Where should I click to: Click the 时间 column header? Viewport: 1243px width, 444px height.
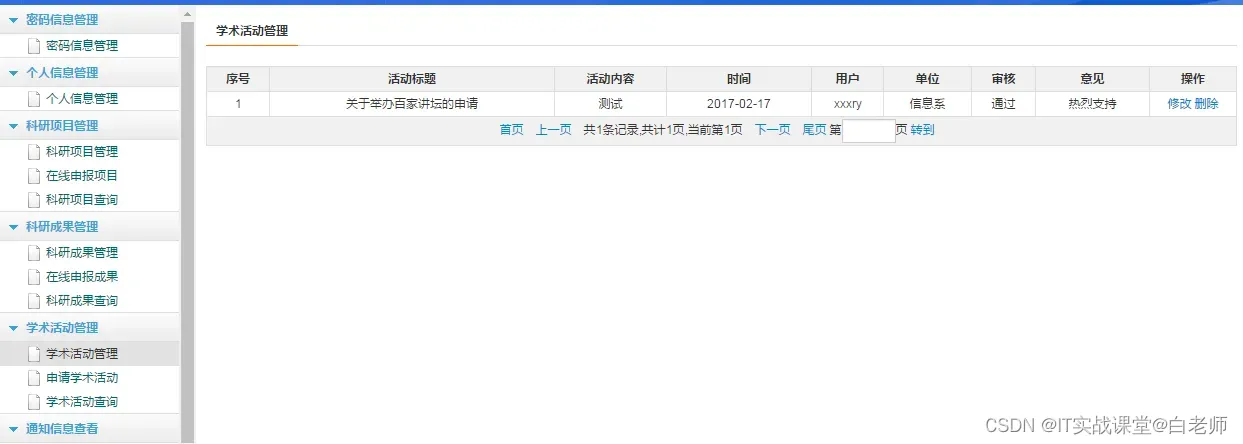pyautogui.click(x=739, y=79)
